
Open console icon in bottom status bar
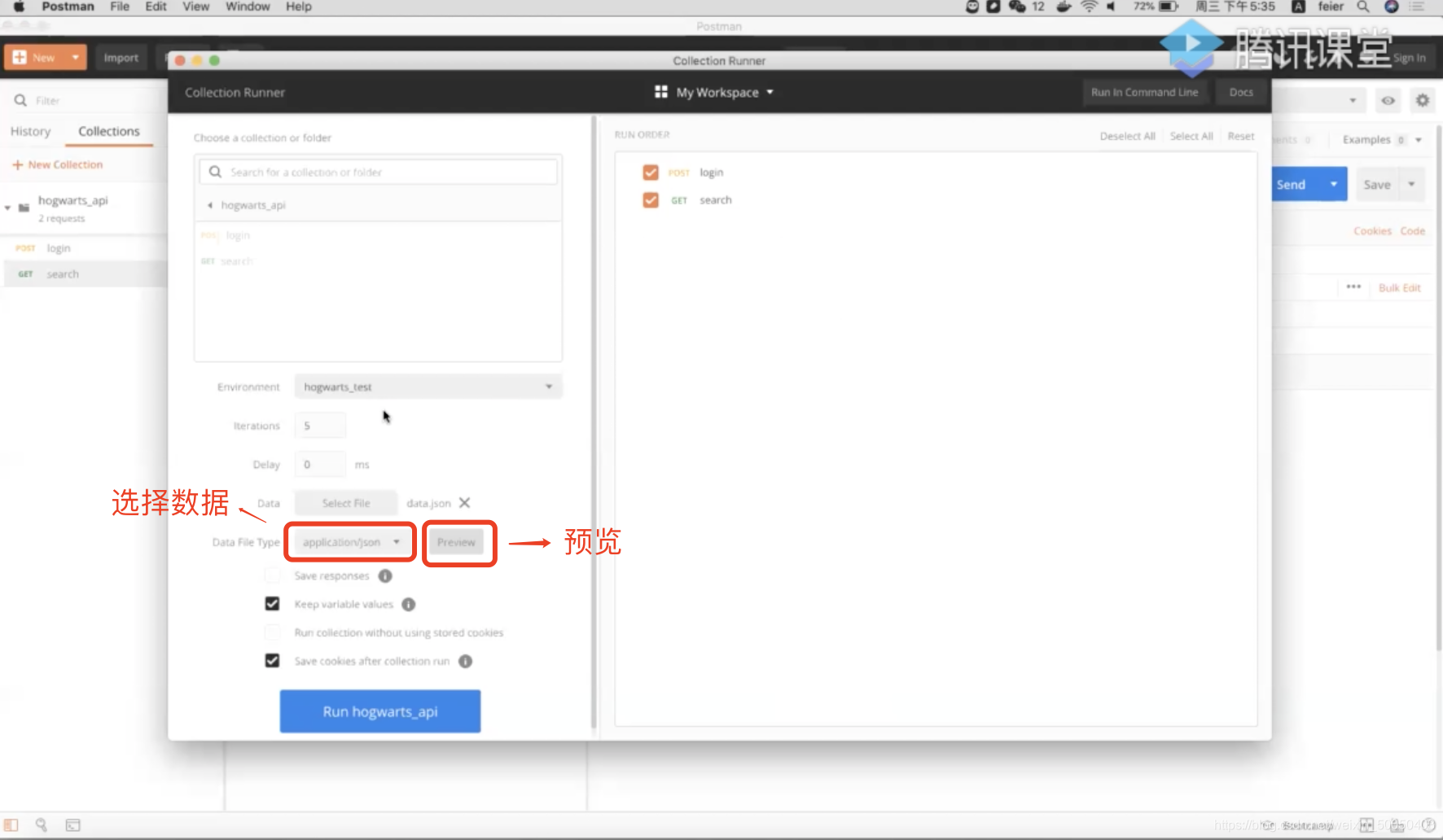click(72, 825)
